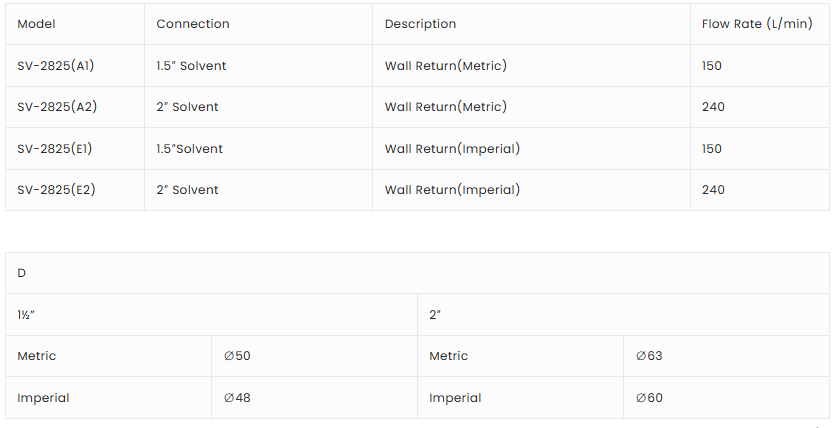Click the 1½" size heading cell
The width and height of the screenshot is (838, 428).
point(26,315)
